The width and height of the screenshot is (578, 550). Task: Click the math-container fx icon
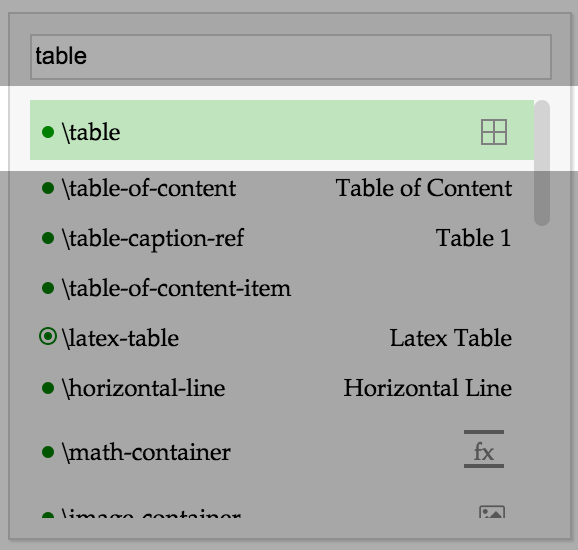click(484, 449)
